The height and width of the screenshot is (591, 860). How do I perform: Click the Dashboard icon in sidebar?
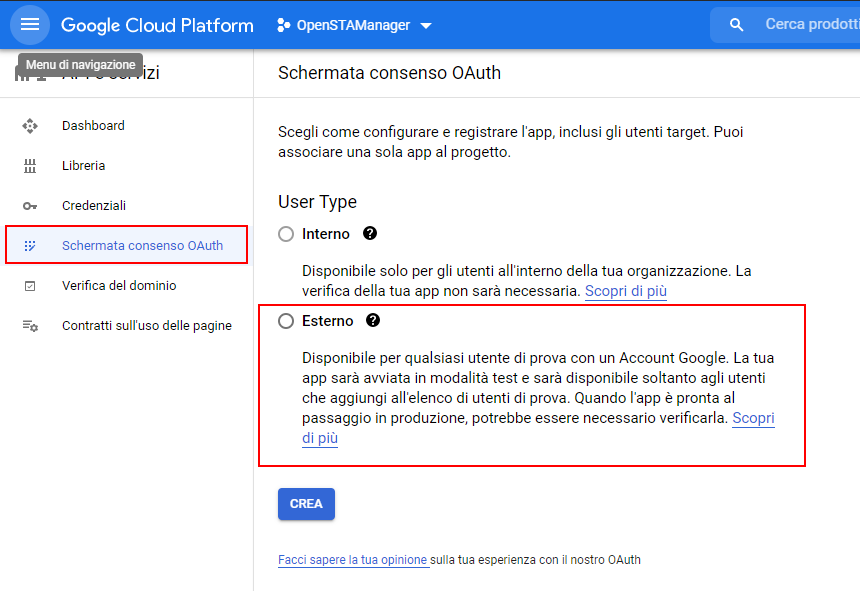(30, 126)
